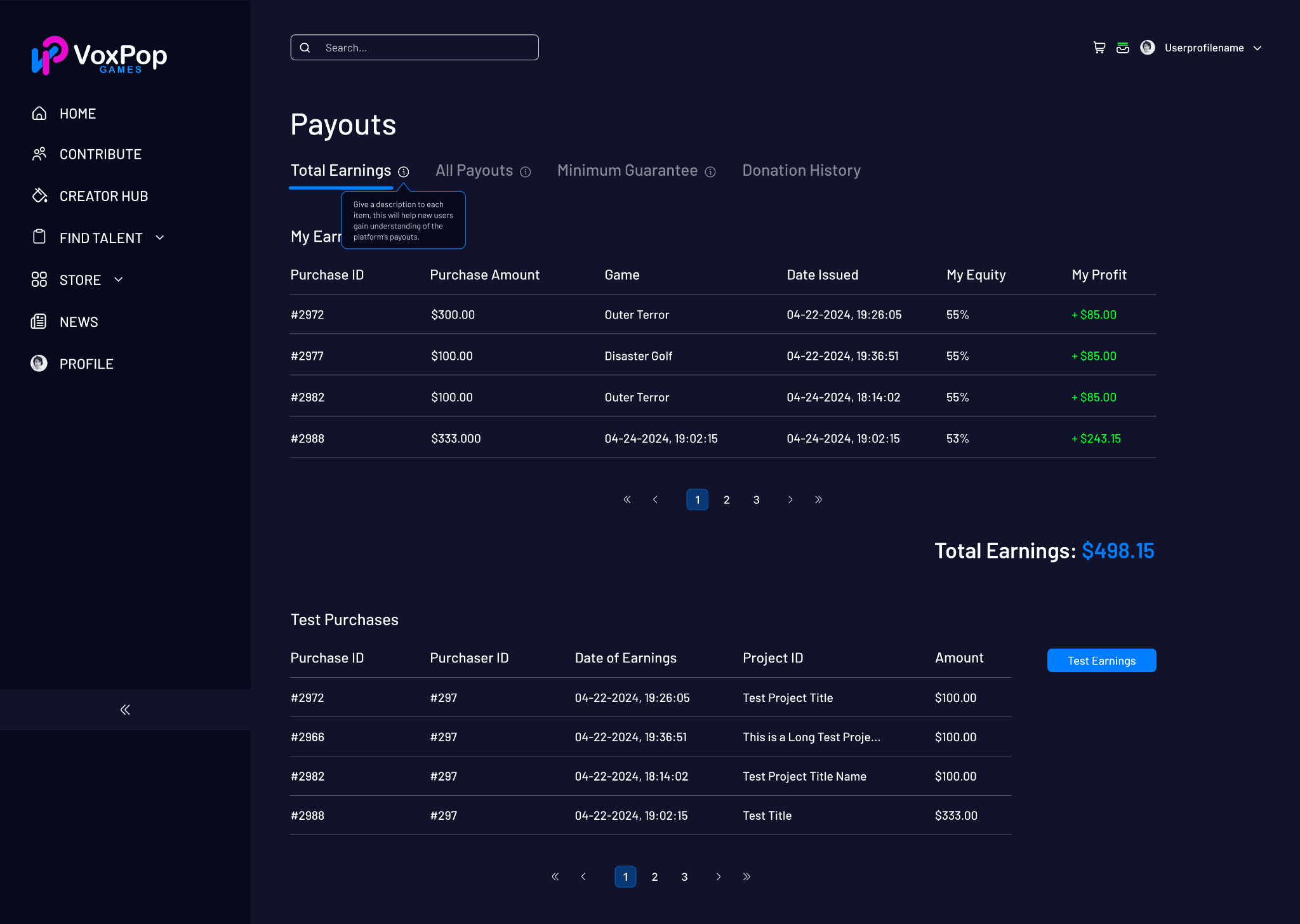Click the $333.000 purchase amount
The width and height of the screenshot is (1300, 924).
click(x=456, y=439)
